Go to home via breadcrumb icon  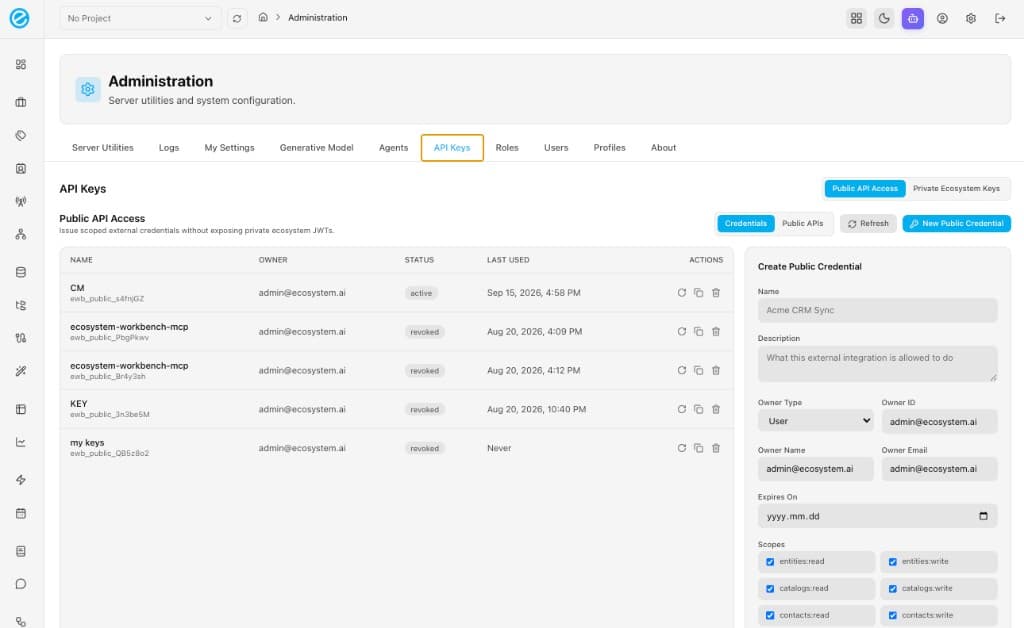263,18
